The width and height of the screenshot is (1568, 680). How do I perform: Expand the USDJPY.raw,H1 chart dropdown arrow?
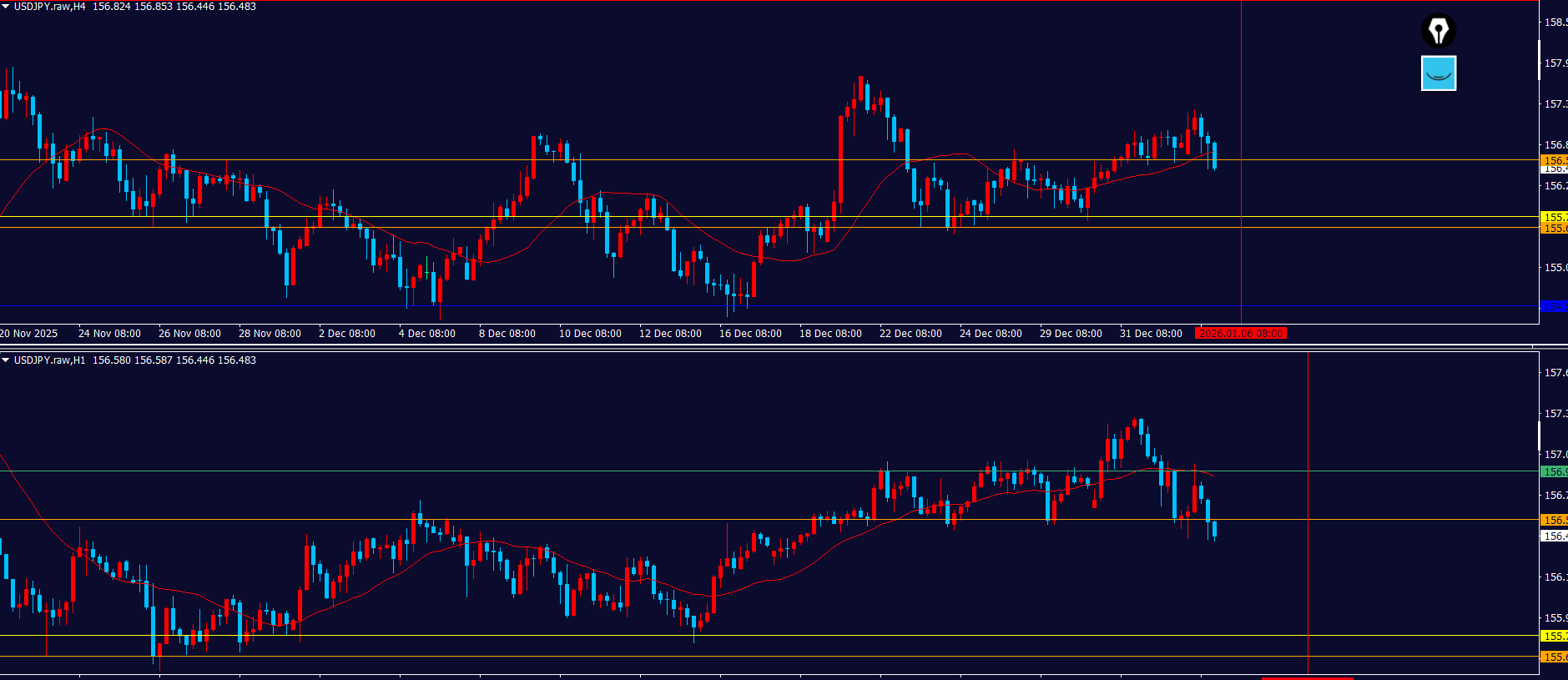(6, 360)
